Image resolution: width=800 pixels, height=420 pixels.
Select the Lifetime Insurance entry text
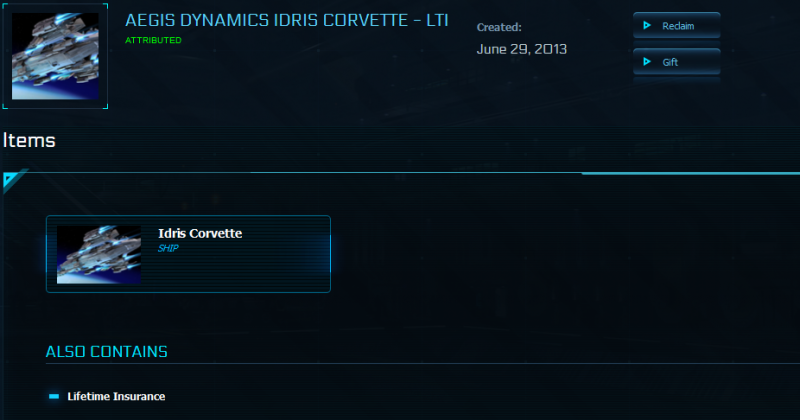click(116, 397)
